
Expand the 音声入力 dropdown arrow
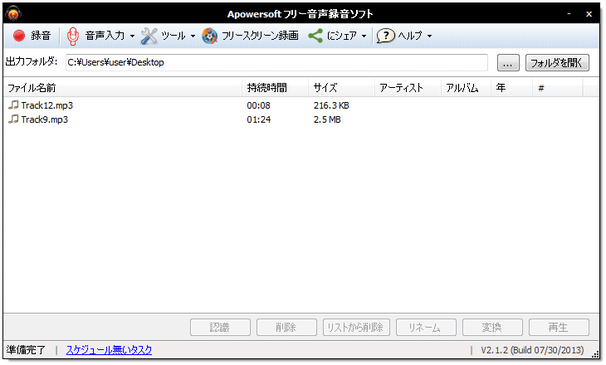tap(132, 36)
